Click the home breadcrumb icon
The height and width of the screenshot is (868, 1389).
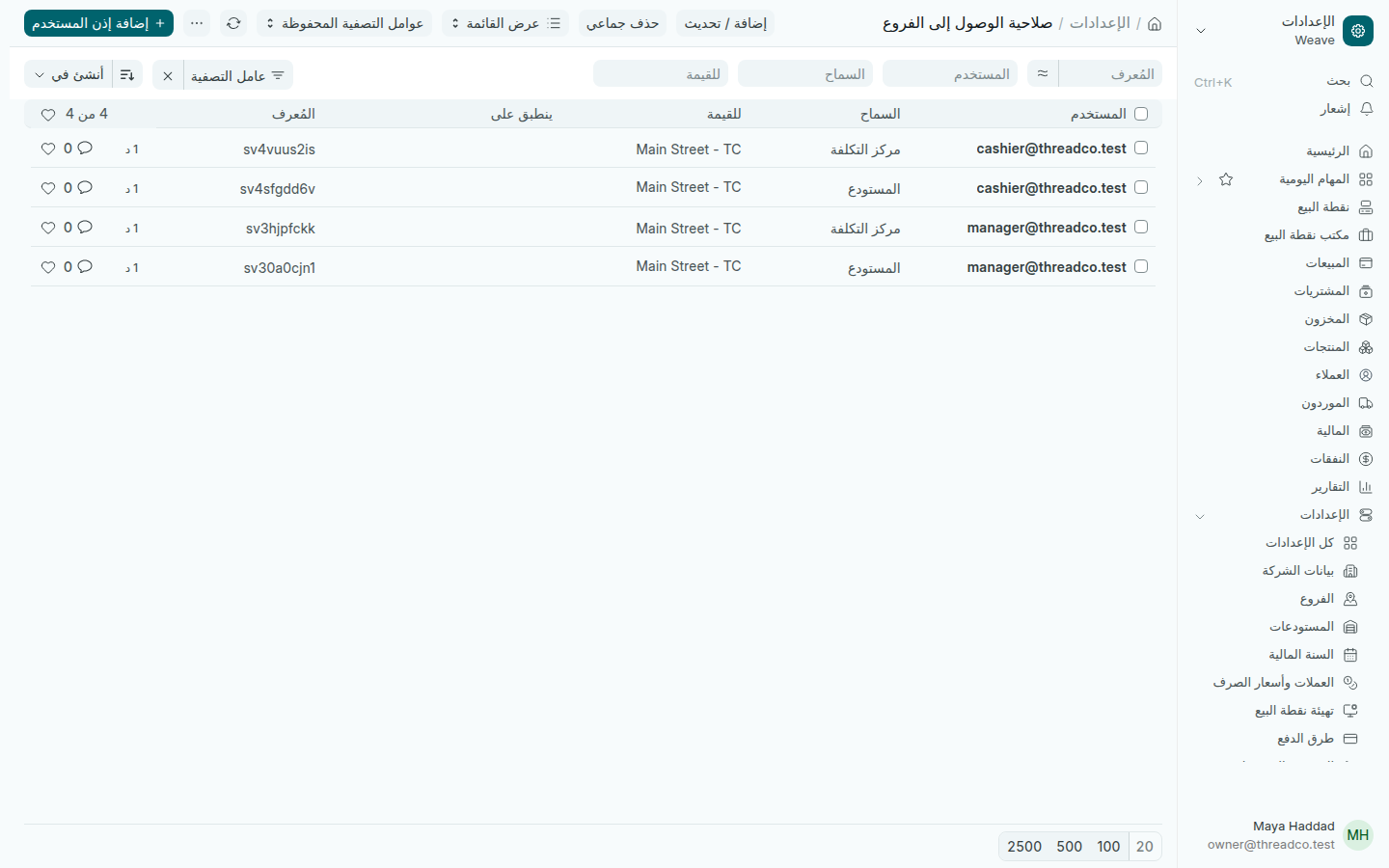[x=1155, y=23]
